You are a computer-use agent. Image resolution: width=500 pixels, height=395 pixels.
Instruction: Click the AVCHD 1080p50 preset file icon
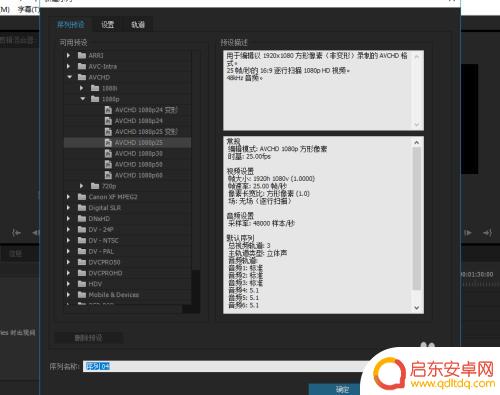108,164
